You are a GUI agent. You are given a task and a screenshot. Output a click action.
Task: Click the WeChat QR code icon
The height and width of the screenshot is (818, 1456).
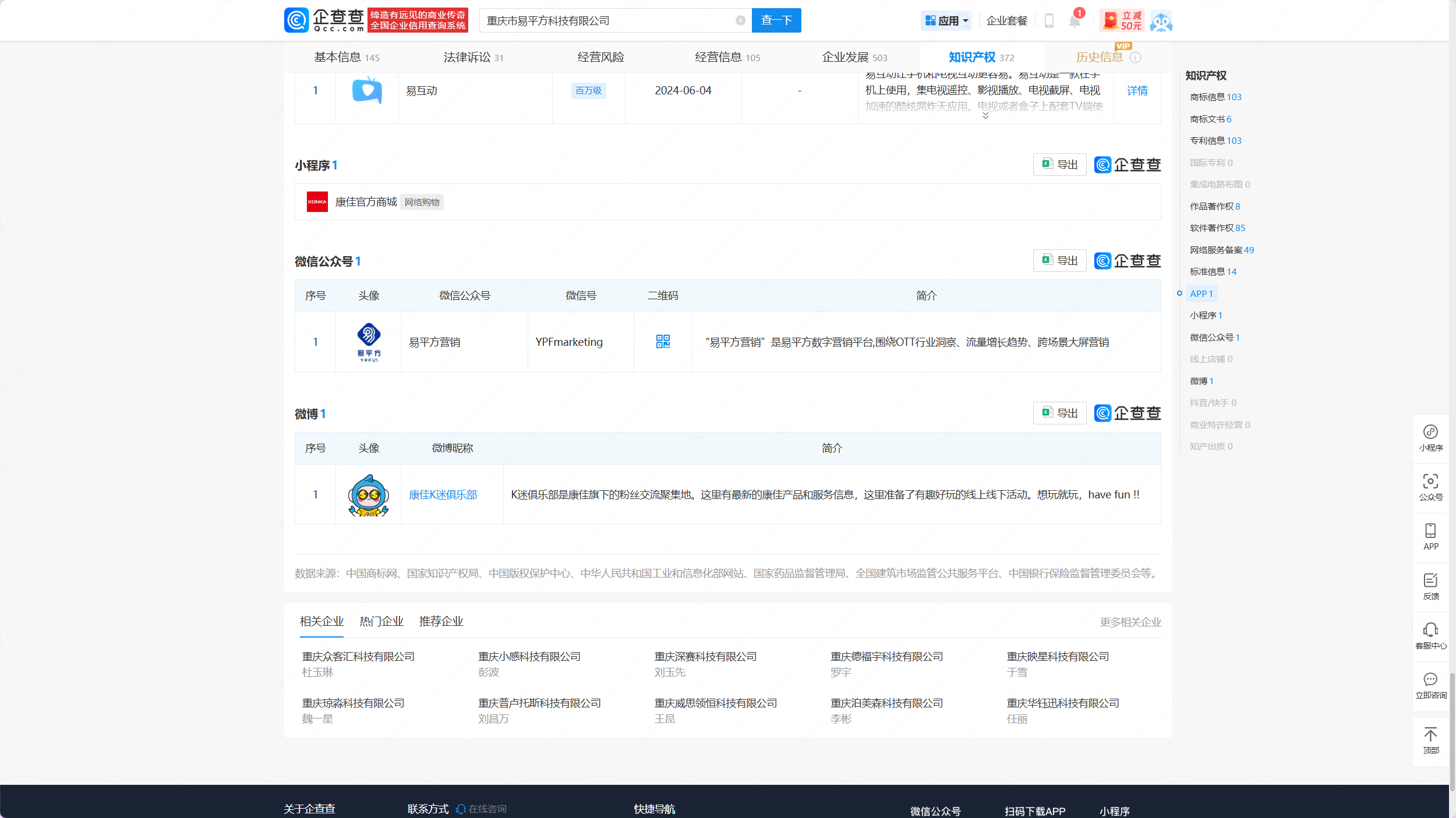click(663, 342)
